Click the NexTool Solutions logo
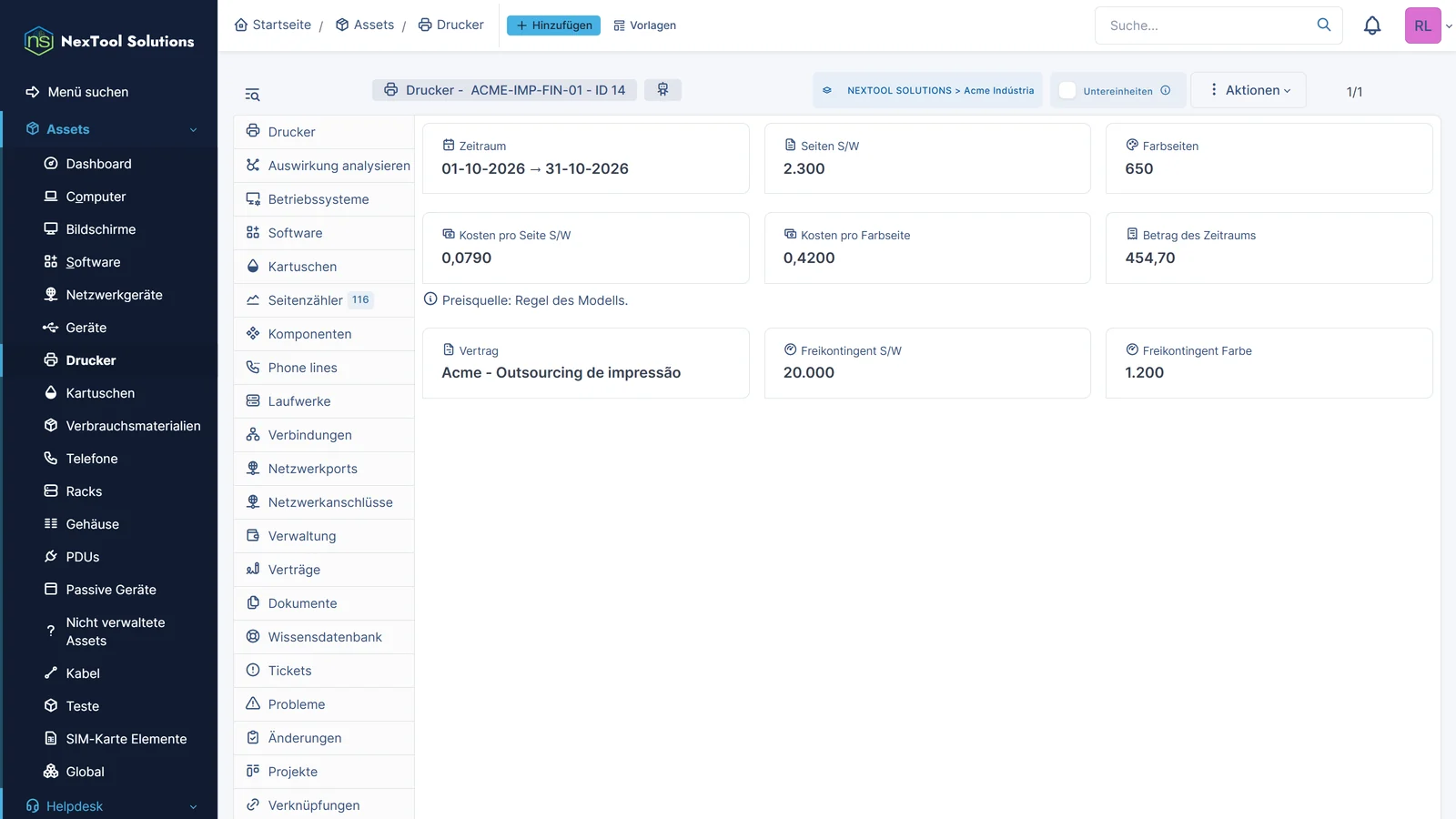Viewport: 1456px width, 819px height. (109, 41)
